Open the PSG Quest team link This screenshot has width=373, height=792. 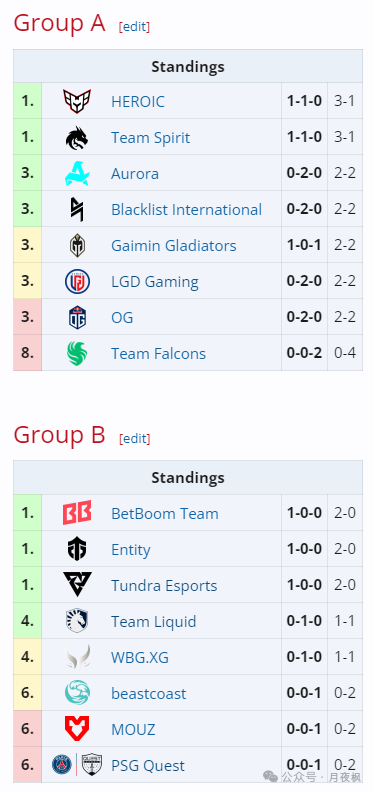pos(148,765)
